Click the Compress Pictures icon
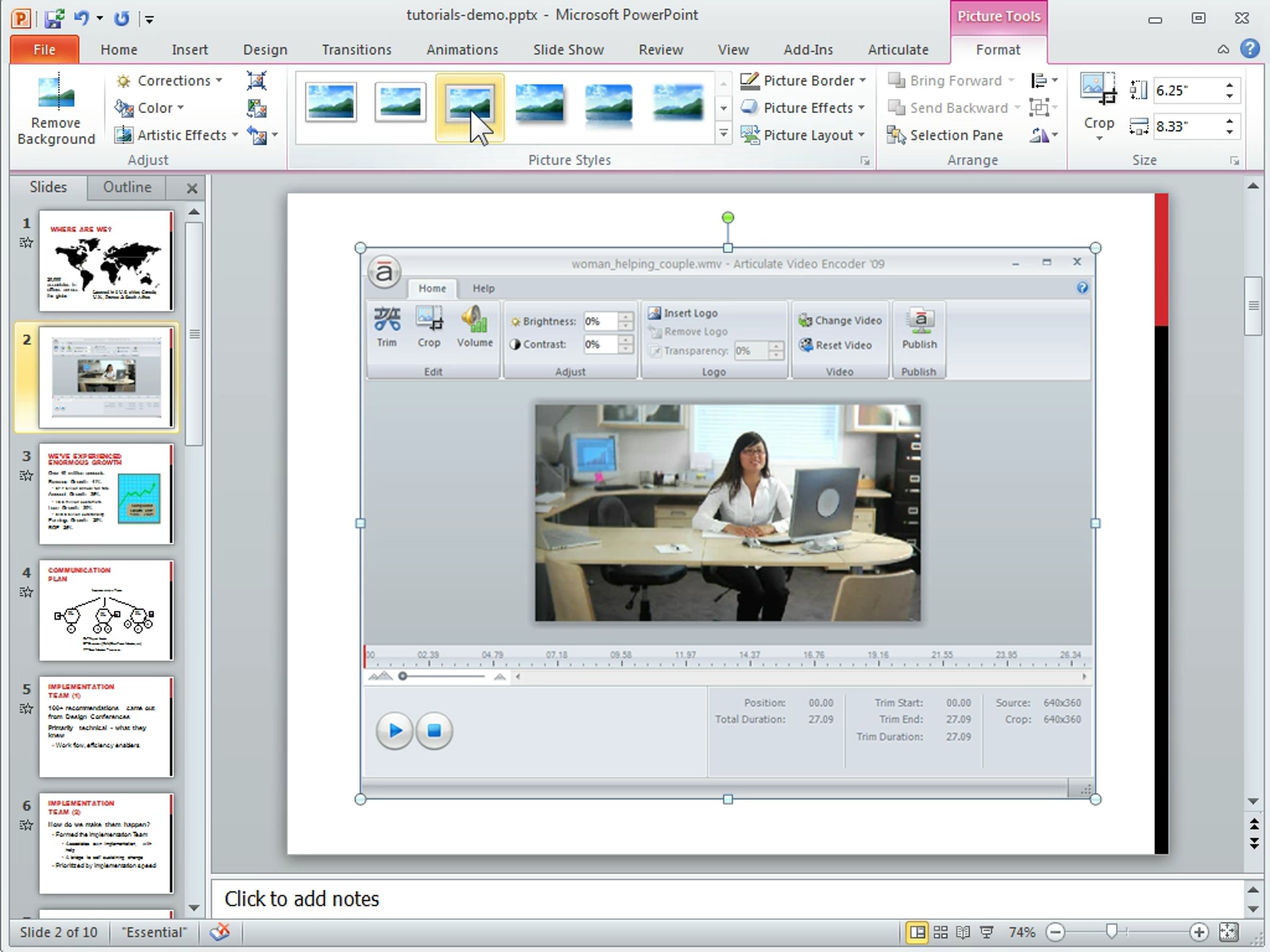Screen dimensions: 1270x952 (257, 80)
